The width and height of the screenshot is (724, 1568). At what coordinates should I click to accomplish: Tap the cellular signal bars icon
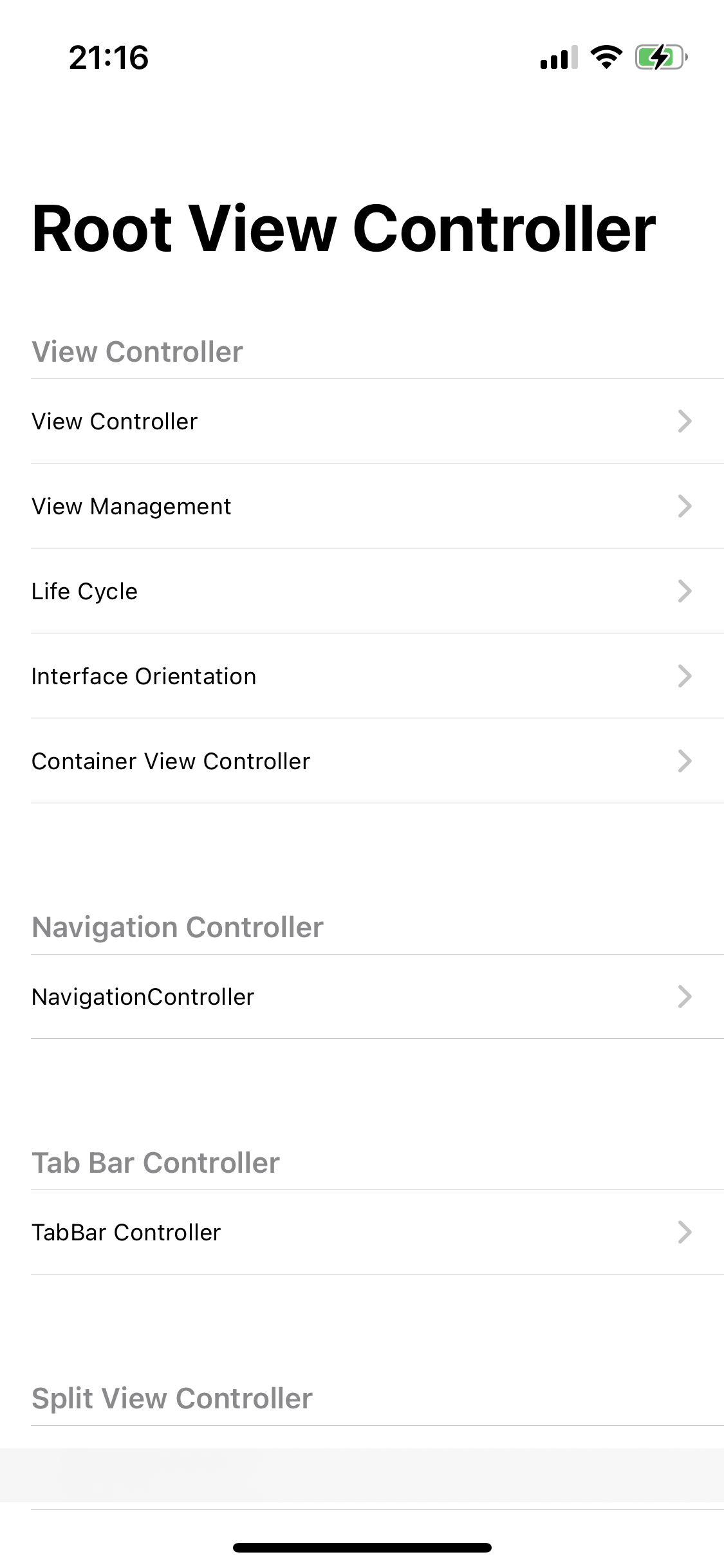coord(559,57)
